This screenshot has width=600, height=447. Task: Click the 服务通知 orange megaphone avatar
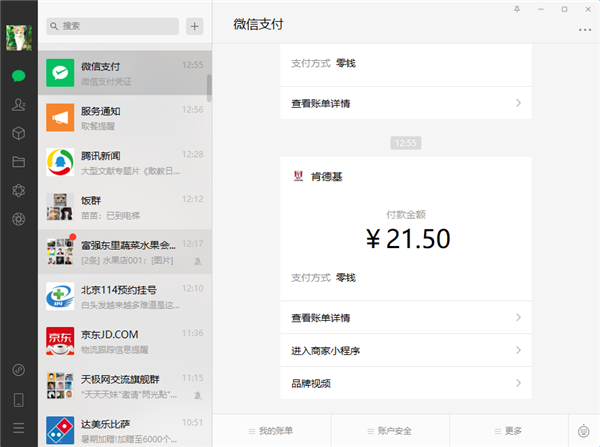60,117
